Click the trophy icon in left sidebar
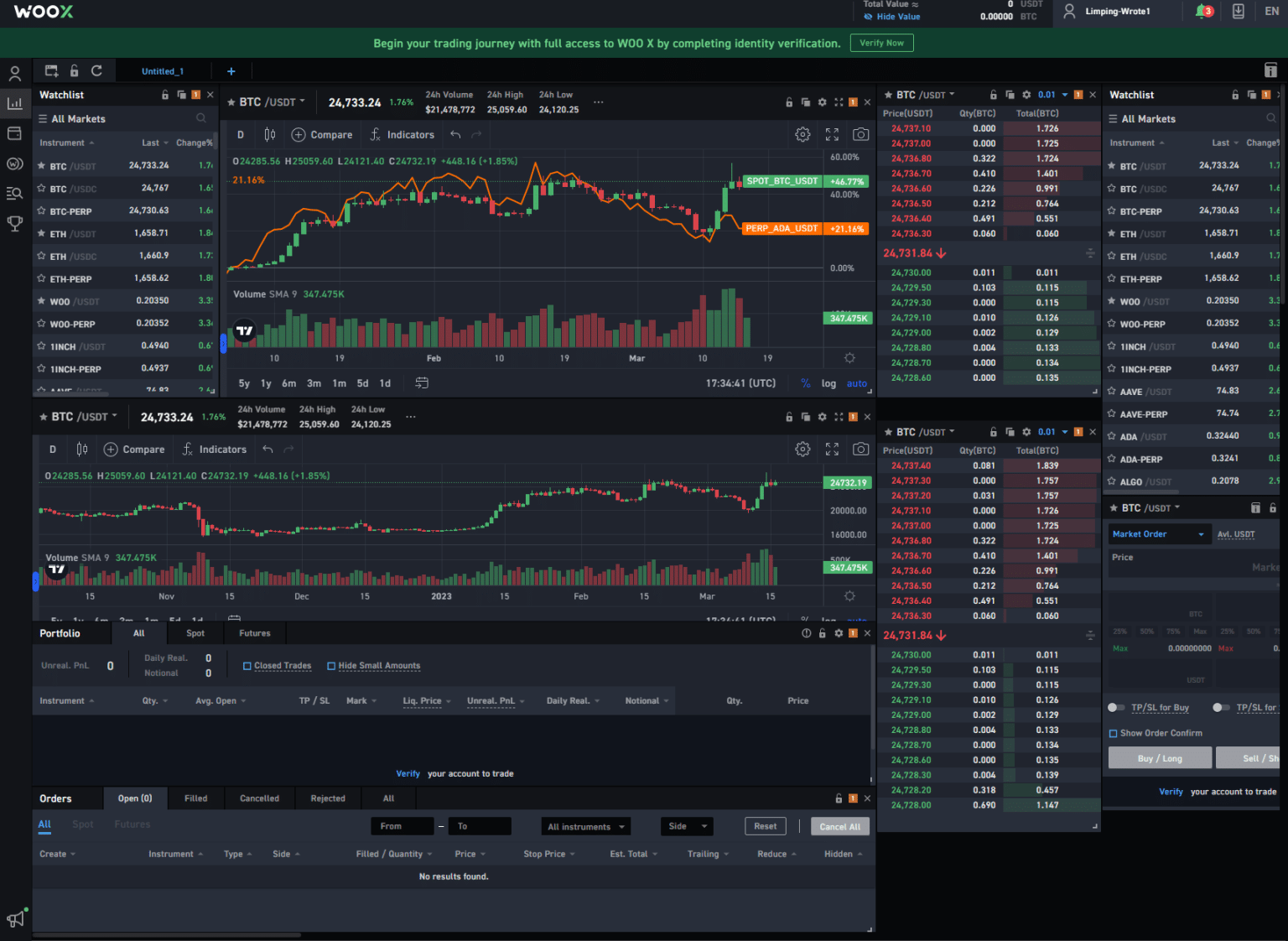Screen dimensions: 1288x941 point(14,223)
